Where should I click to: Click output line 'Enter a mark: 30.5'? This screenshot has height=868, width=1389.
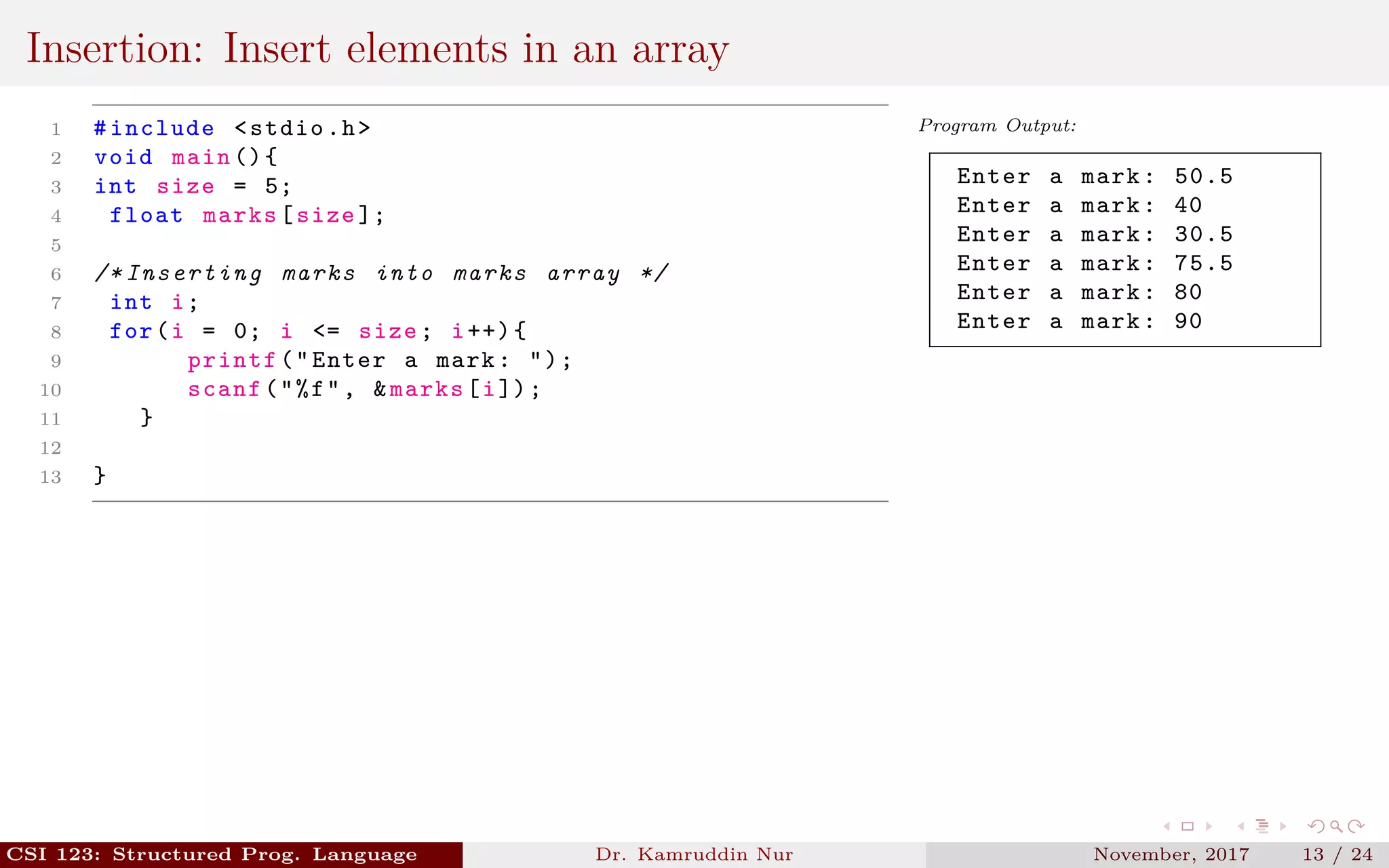(x=1095, y=235)
